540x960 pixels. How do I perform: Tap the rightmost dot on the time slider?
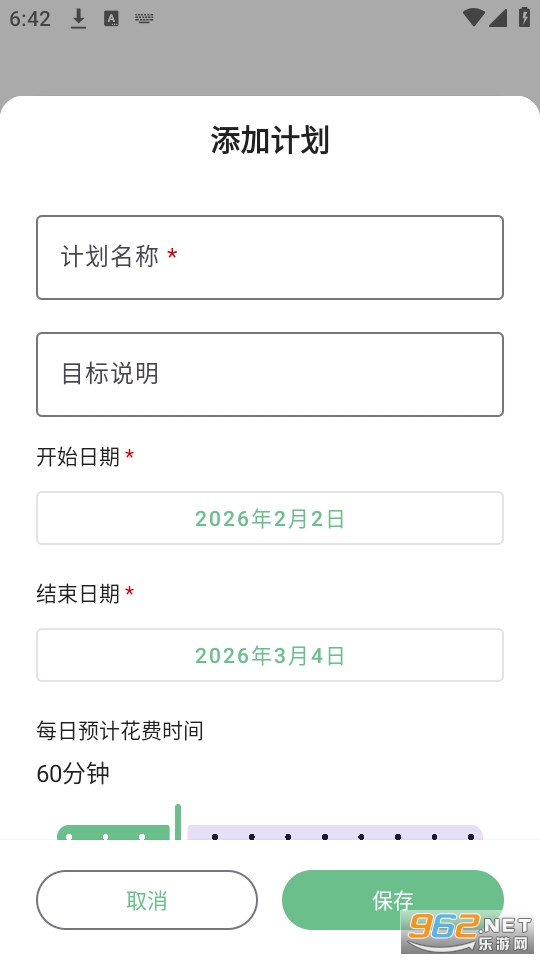click(471, 836)
